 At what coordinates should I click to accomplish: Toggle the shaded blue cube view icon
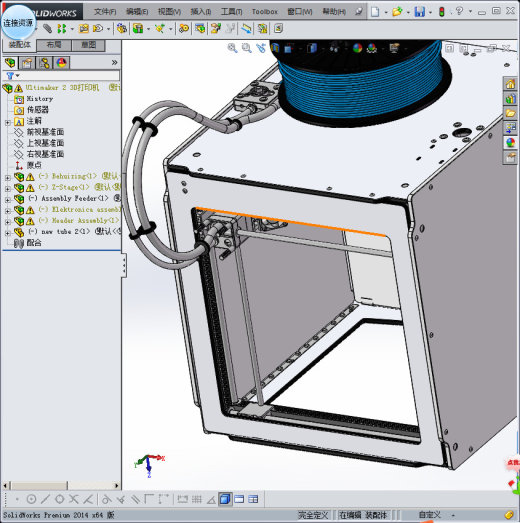pyautogui.click(x=225, y=499)
